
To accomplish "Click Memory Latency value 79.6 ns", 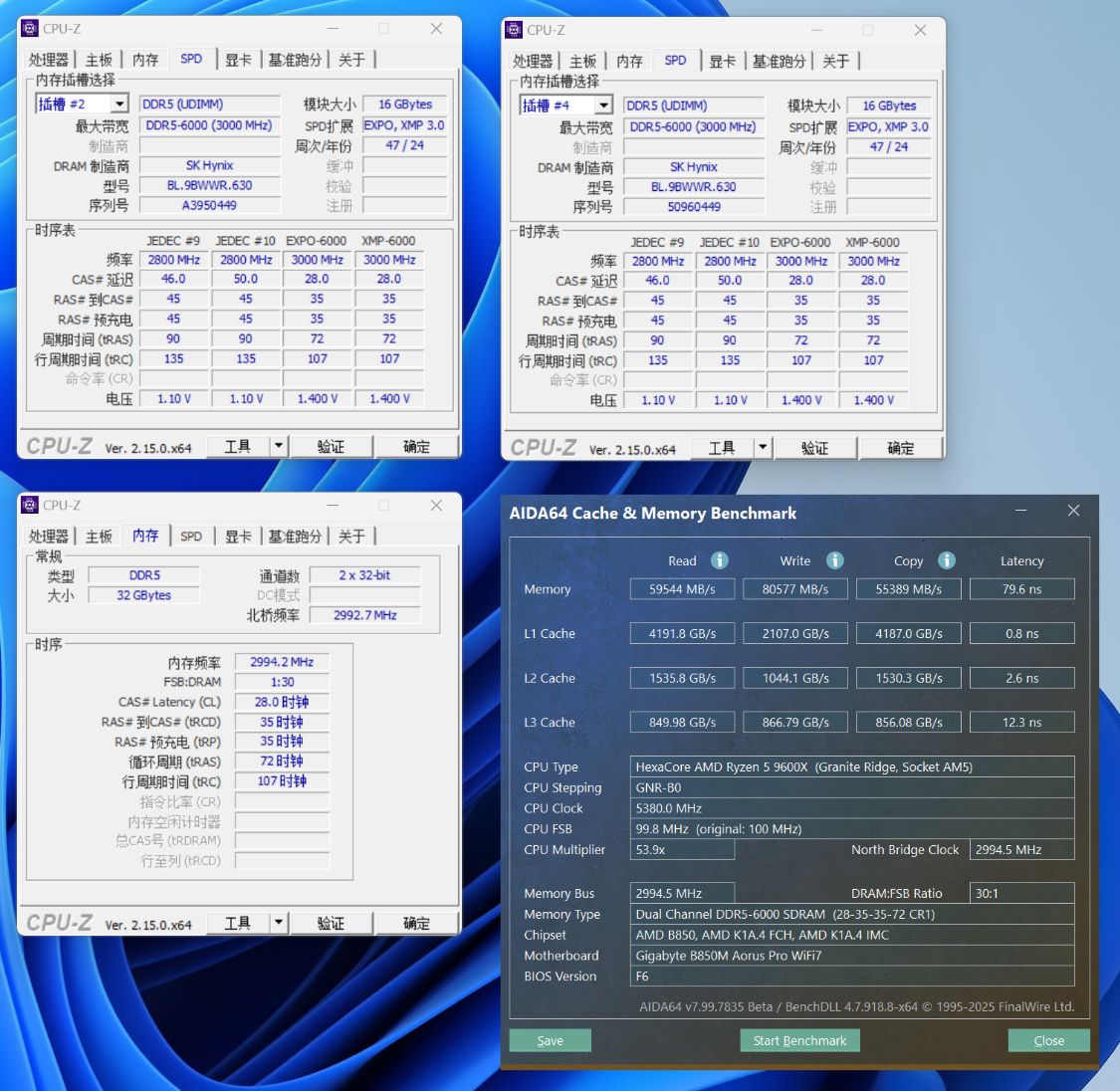I will (1021, 589).
